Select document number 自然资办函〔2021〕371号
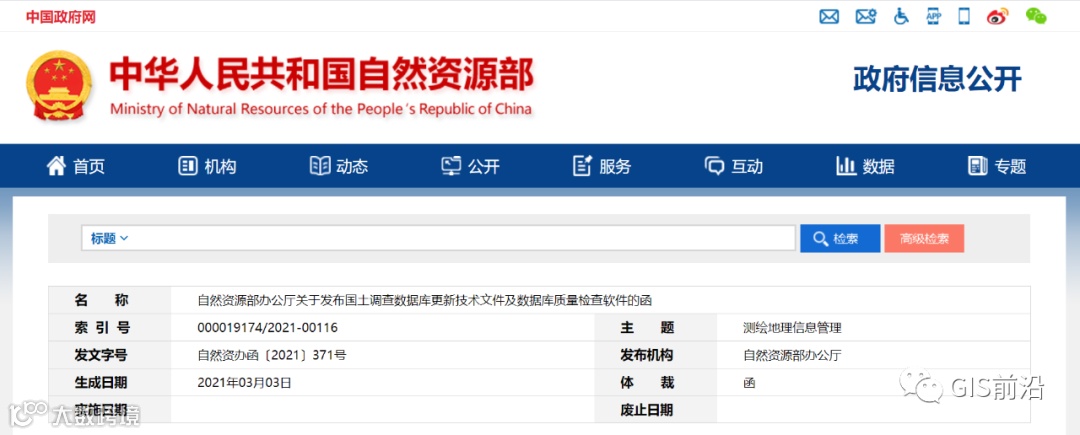The width and height of the screenshot is (1080, 435). click(271, 355)
